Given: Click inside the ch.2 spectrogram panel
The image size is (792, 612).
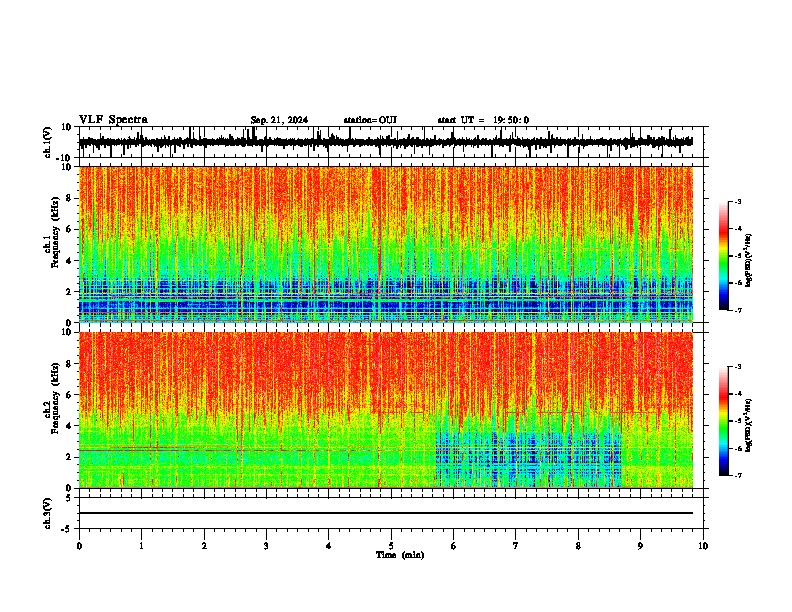Looking at the screenshot, I should [x=386, y=410].
